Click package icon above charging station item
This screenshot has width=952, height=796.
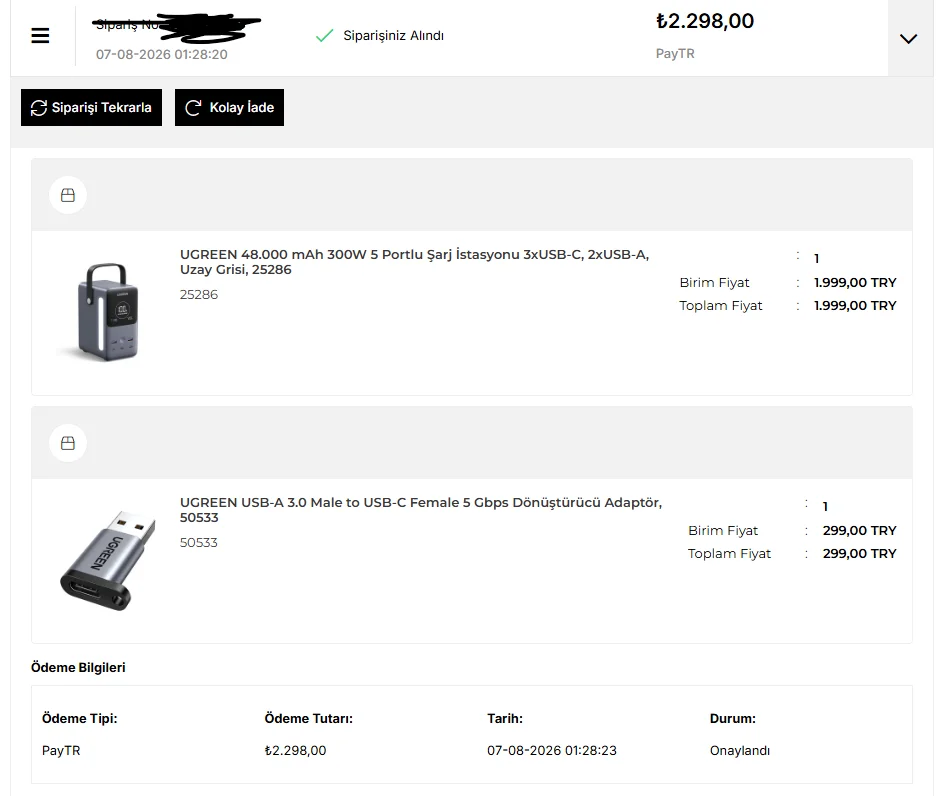68,195
